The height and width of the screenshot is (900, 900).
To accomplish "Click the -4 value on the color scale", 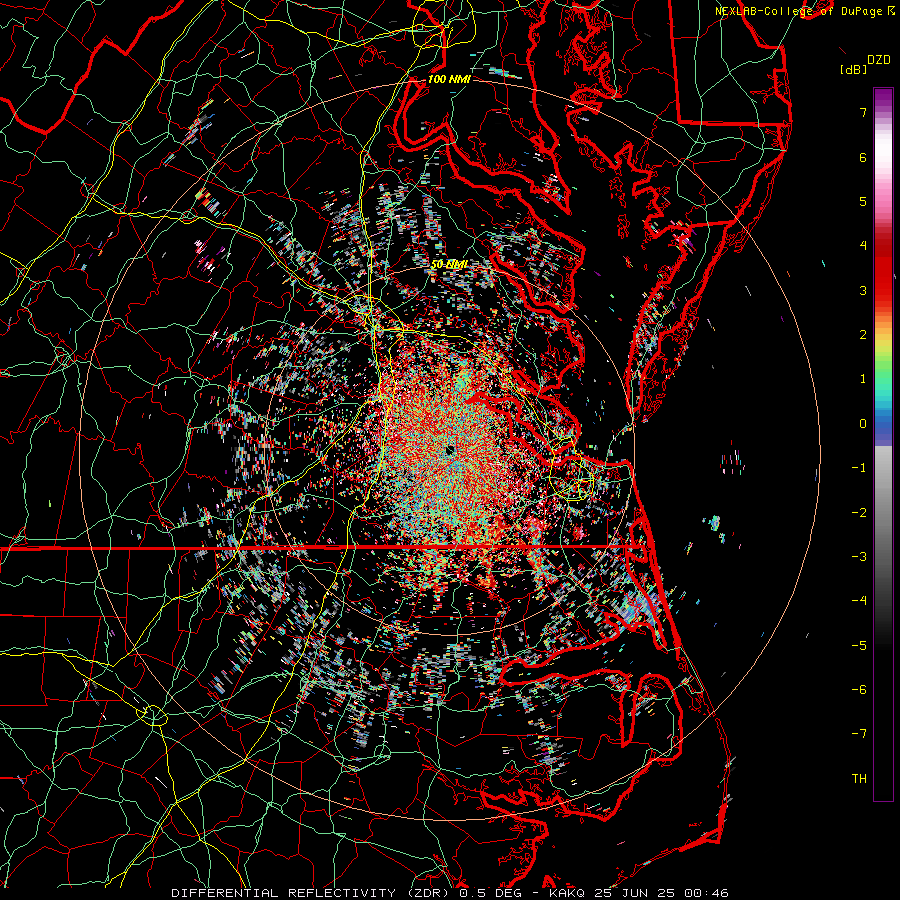I will (859, 601).
